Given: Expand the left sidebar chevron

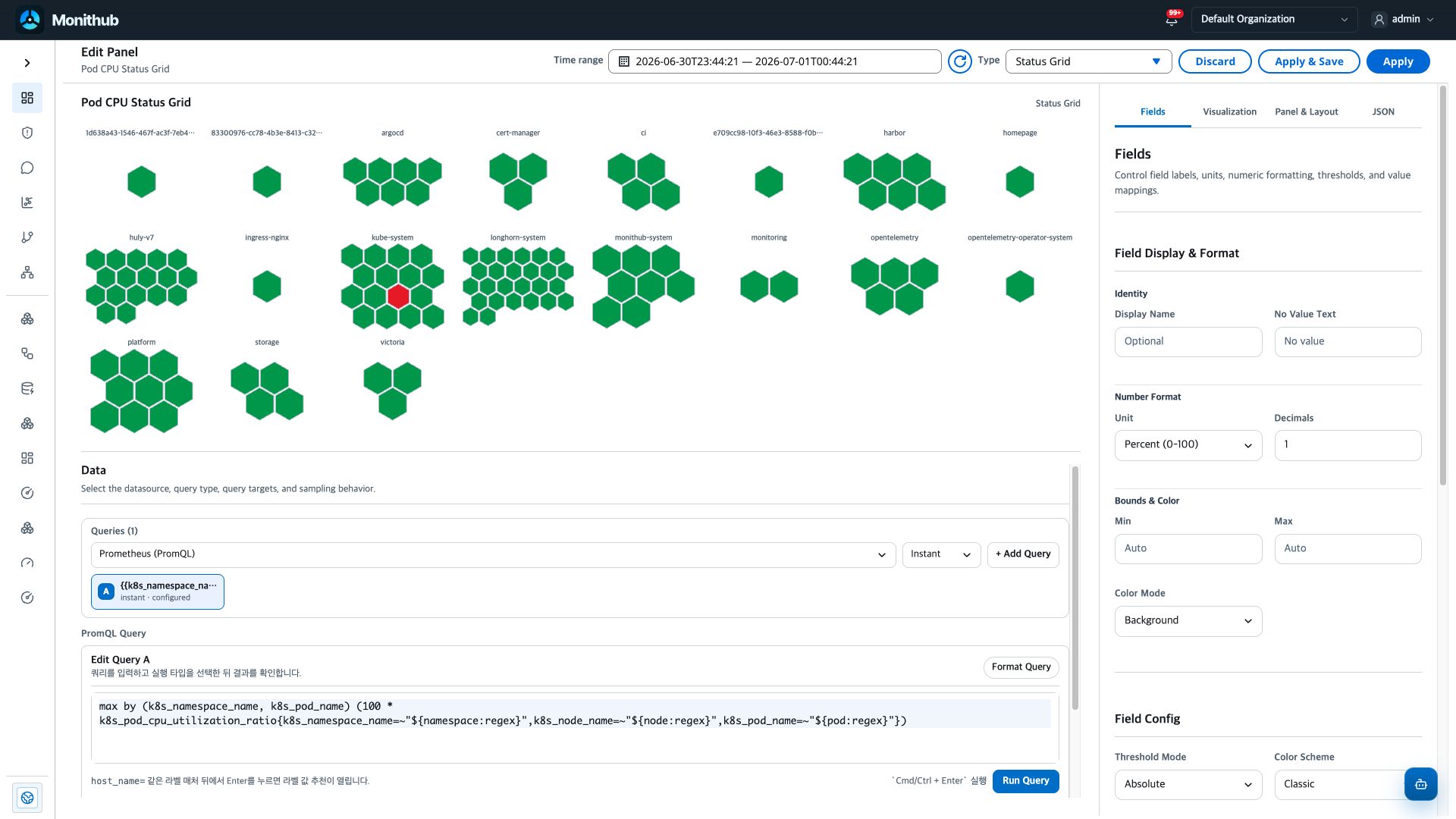Looking at the screenshot, I should click(x=27, y=63).
